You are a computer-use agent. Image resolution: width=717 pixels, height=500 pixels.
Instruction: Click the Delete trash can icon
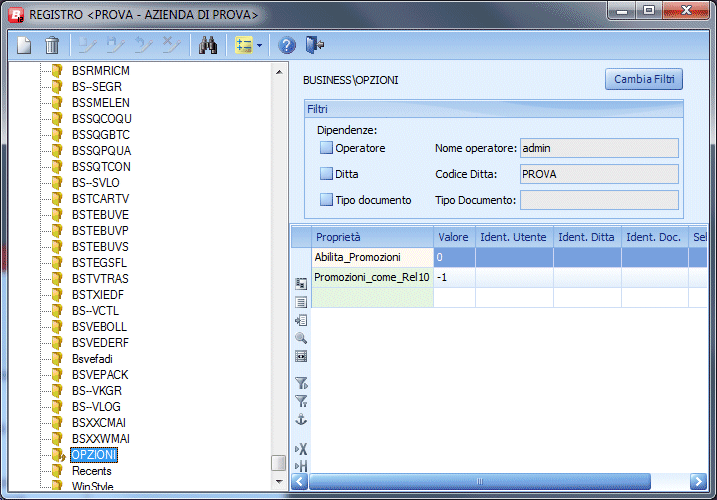tap(52, 45)
